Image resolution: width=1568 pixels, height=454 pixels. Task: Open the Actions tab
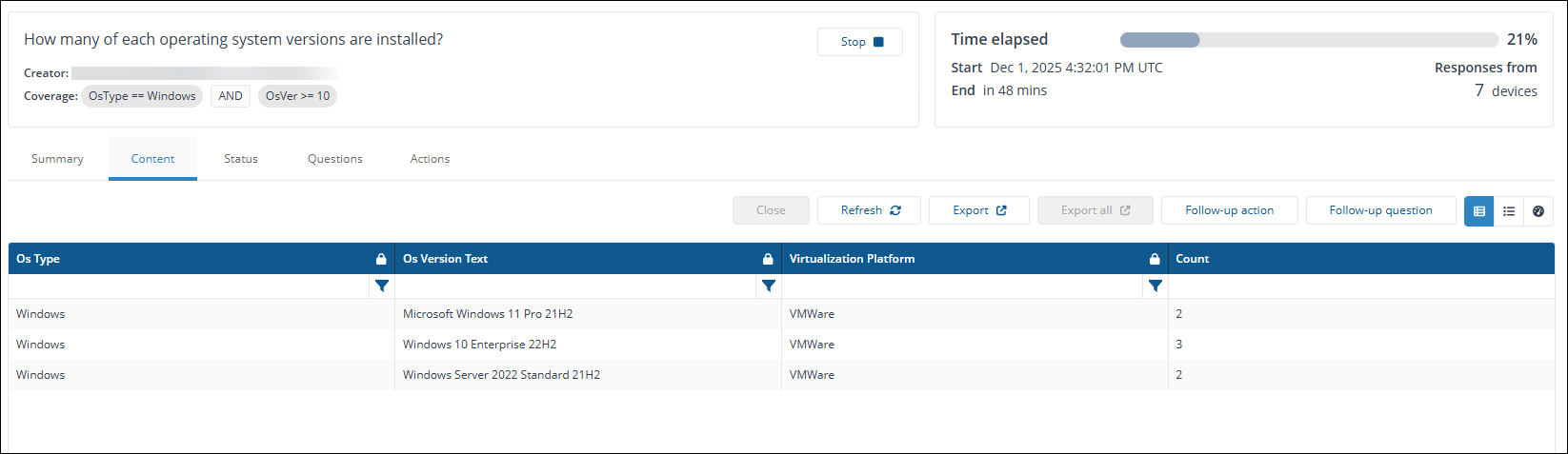click(430, 159)
